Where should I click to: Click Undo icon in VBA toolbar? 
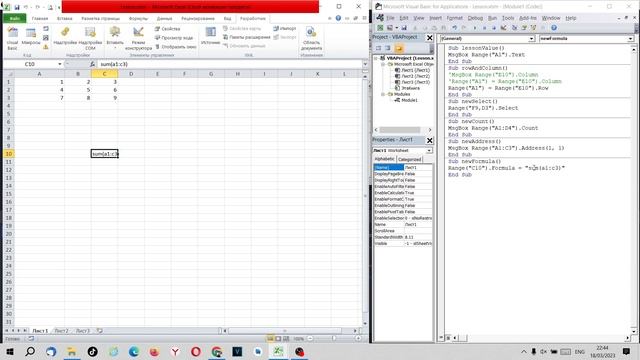coord(454,28)
